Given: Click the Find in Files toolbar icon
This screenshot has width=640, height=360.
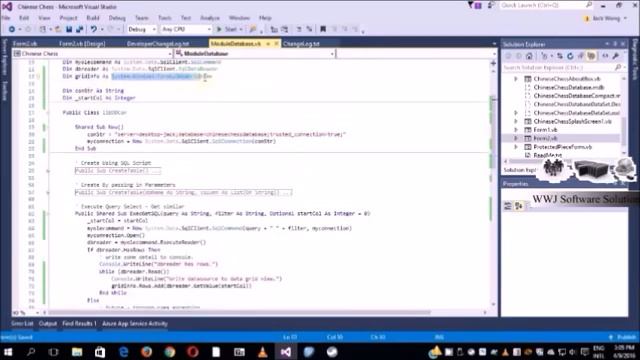Looking at the screenshot, I should 253,29.
